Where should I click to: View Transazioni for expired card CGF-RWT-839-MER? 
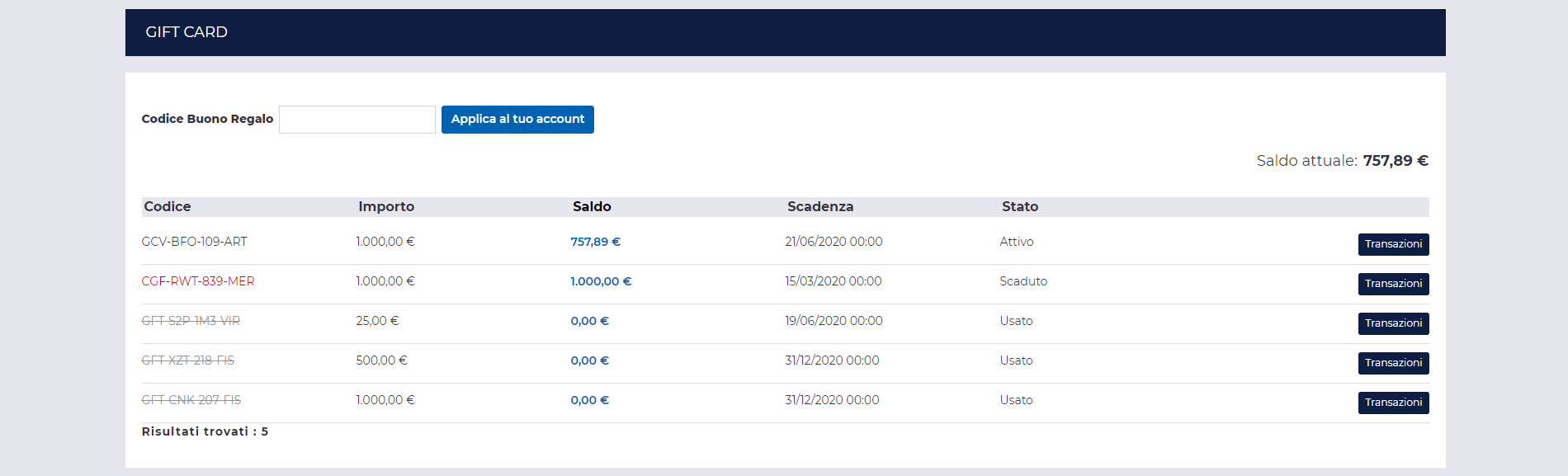[1393, 284]
